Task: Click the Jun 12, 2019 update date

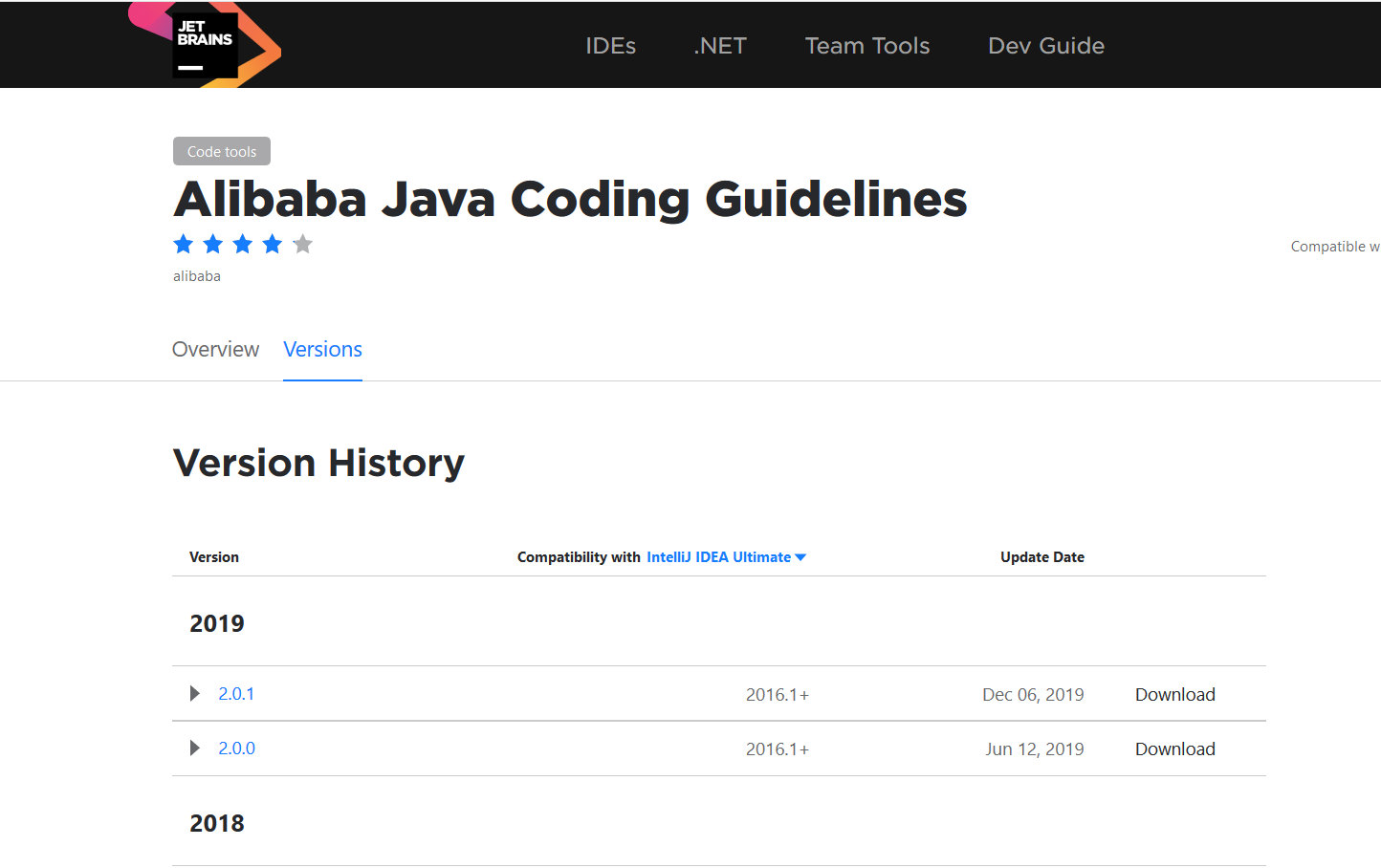Action: click(x=1035, y=749)
